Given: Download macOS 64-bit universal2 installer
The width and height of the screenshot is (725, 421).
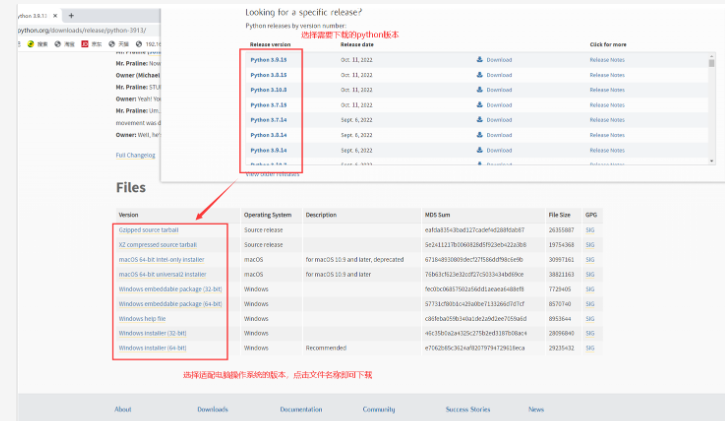Looking at the screenshot, I should (x=162, y=274).
